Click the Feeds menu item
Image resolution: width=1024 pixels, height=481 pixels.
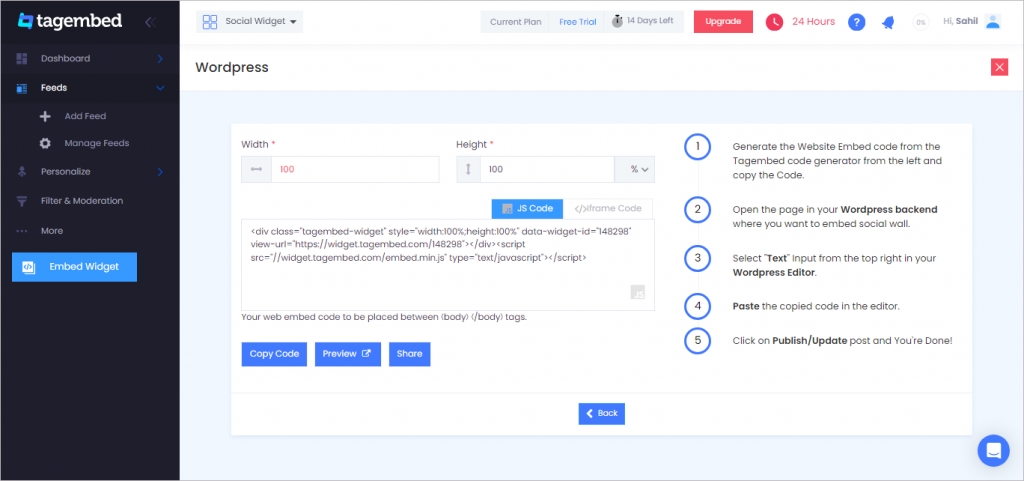click(x=54, y=87)
